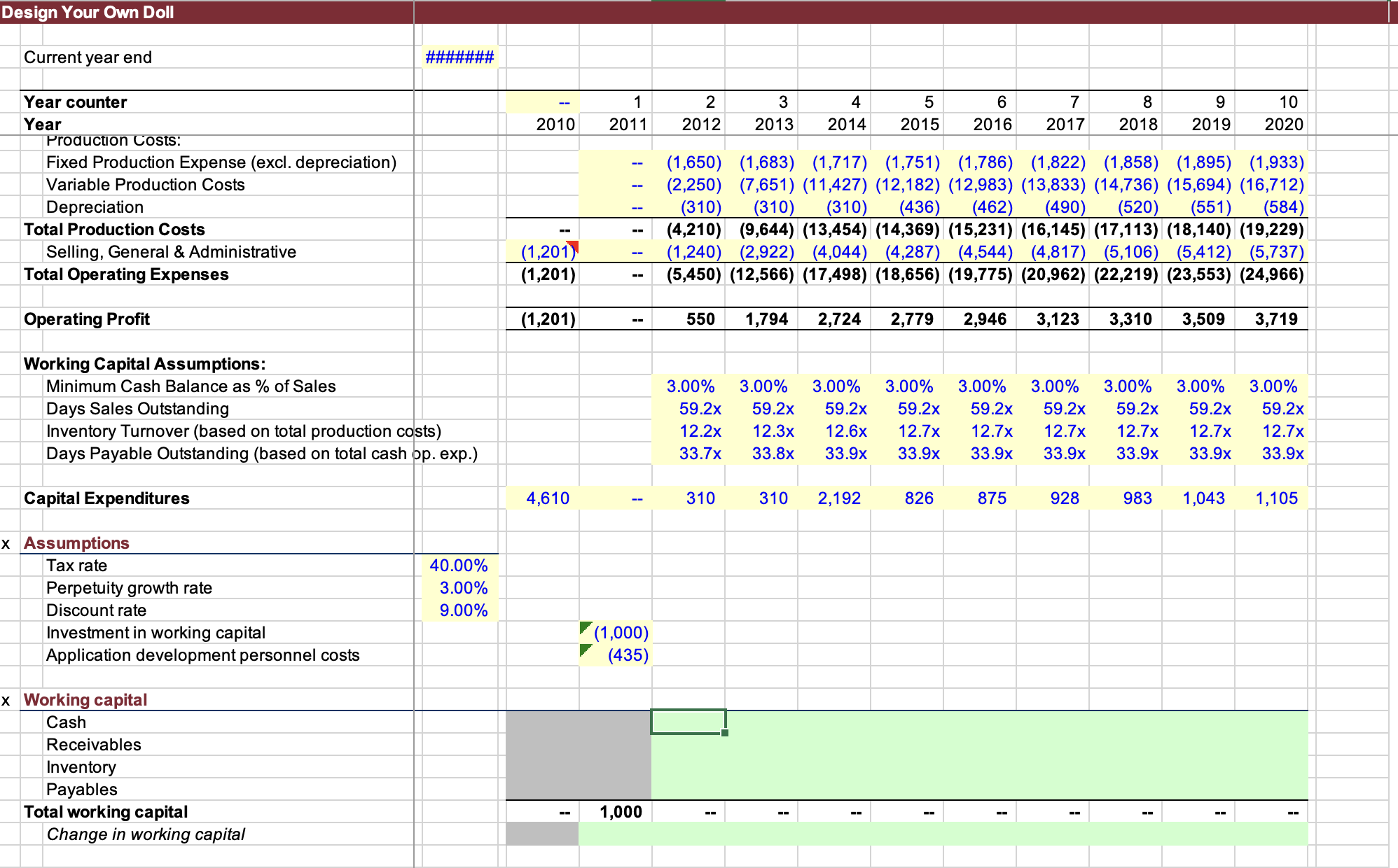Screen dimensions: 1398x868
Task: Select the Change in working capital label
Action: [x=146, y=834]
